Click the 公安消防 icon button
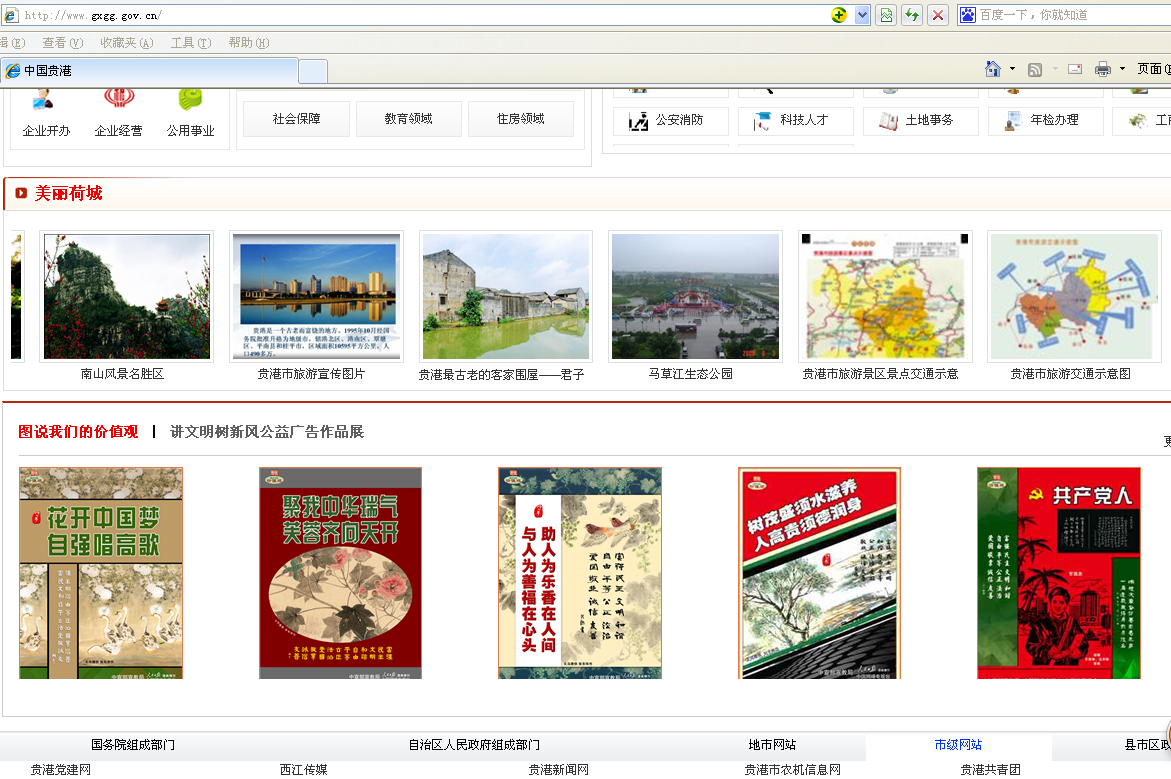Screen dimensions: 1171x779 point(671,120)
